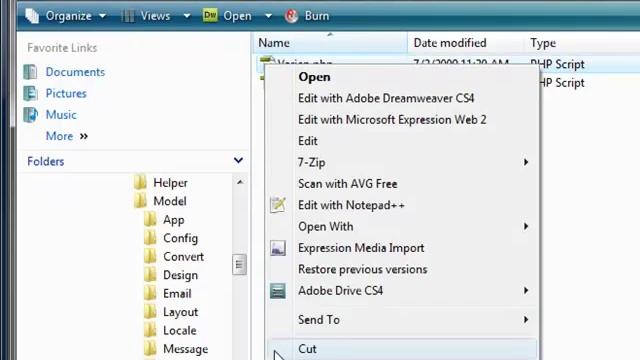Click the More favorite links label

(59, 136)
